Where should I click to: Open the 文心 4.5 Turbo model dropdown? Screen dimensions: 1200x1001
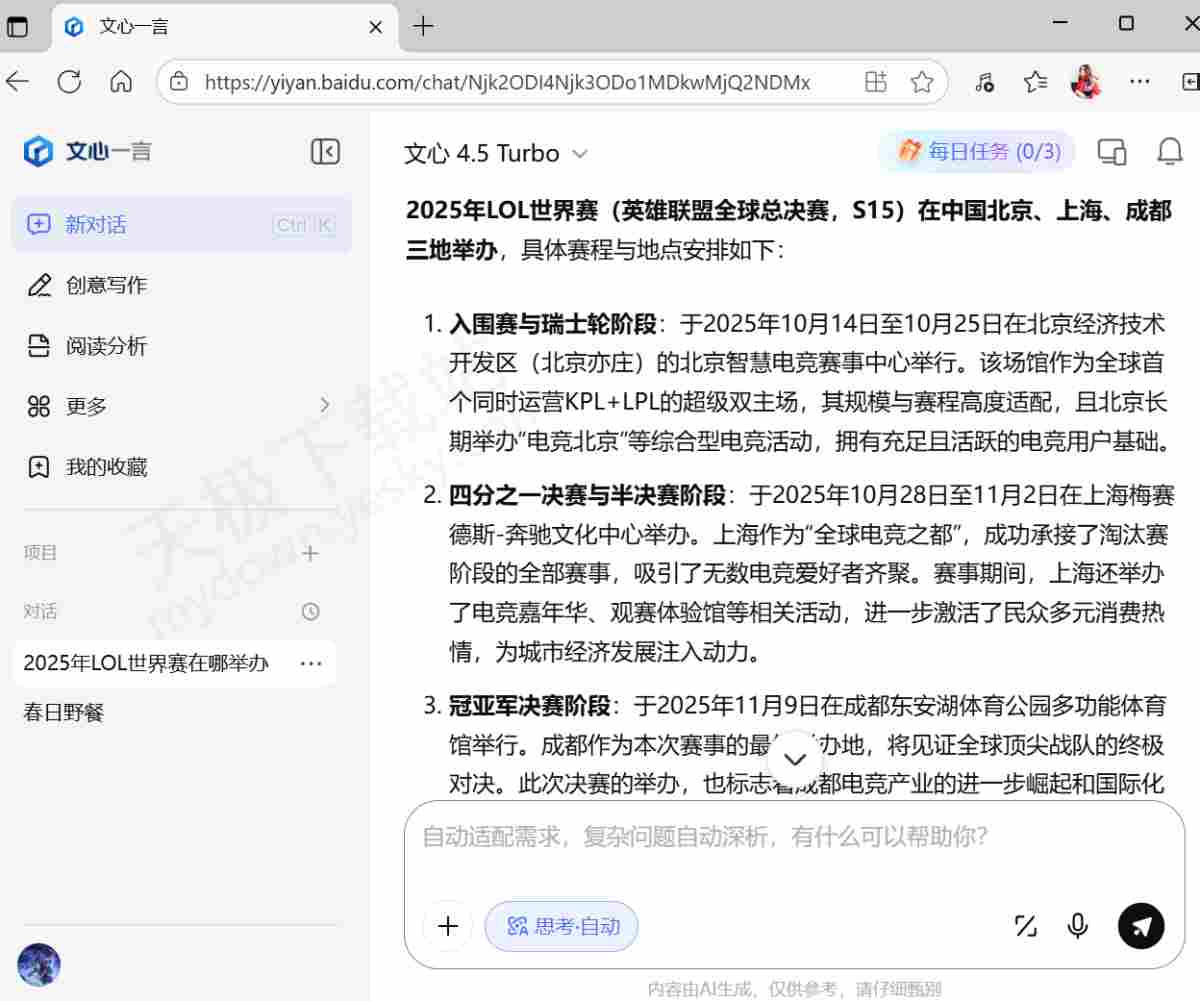click(x=496, y=153)
